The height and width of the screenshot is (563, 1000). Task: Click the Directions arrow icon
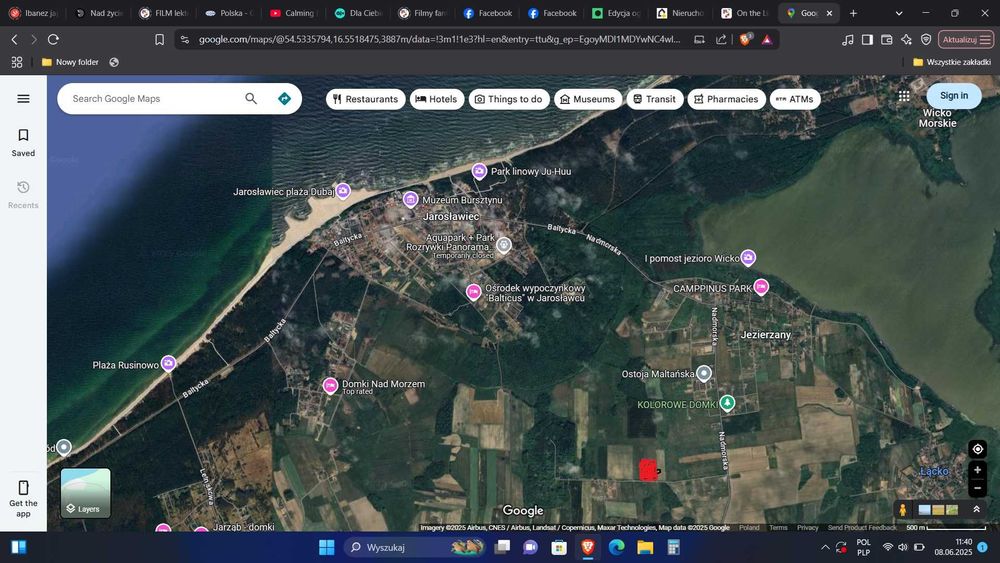coord(284,98)
